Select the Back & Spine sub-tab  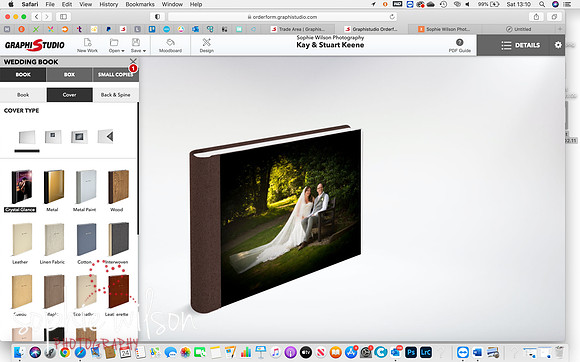pyautogui.click(x=115, y=95)
